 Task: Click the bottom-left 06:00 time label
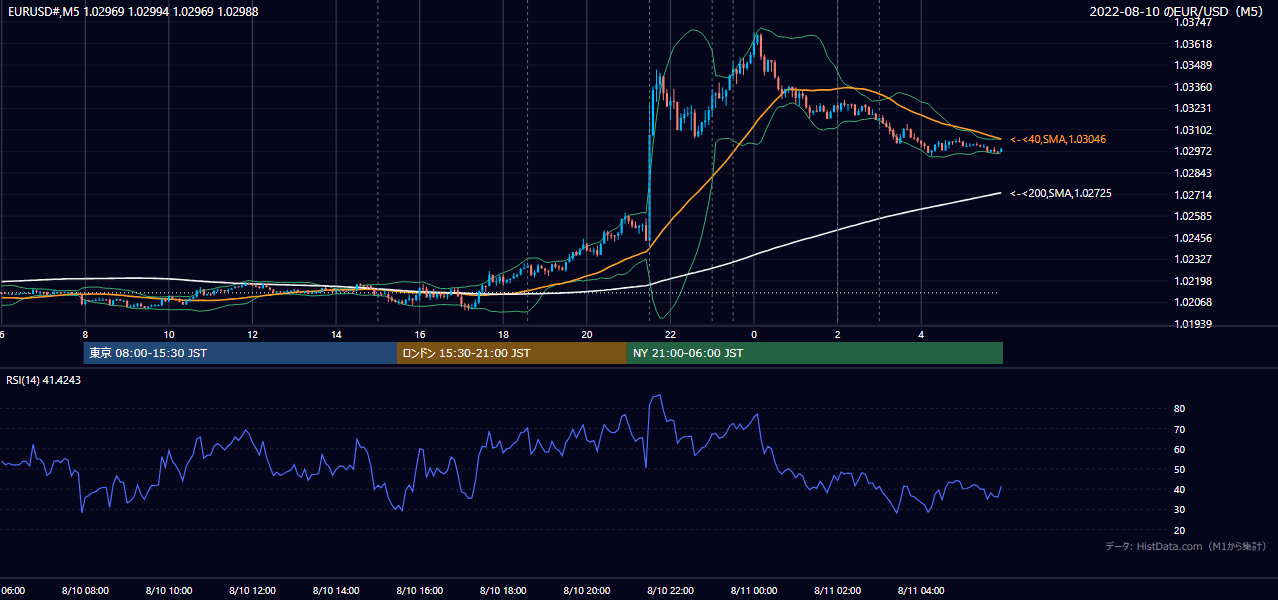[x=13, y=591]
